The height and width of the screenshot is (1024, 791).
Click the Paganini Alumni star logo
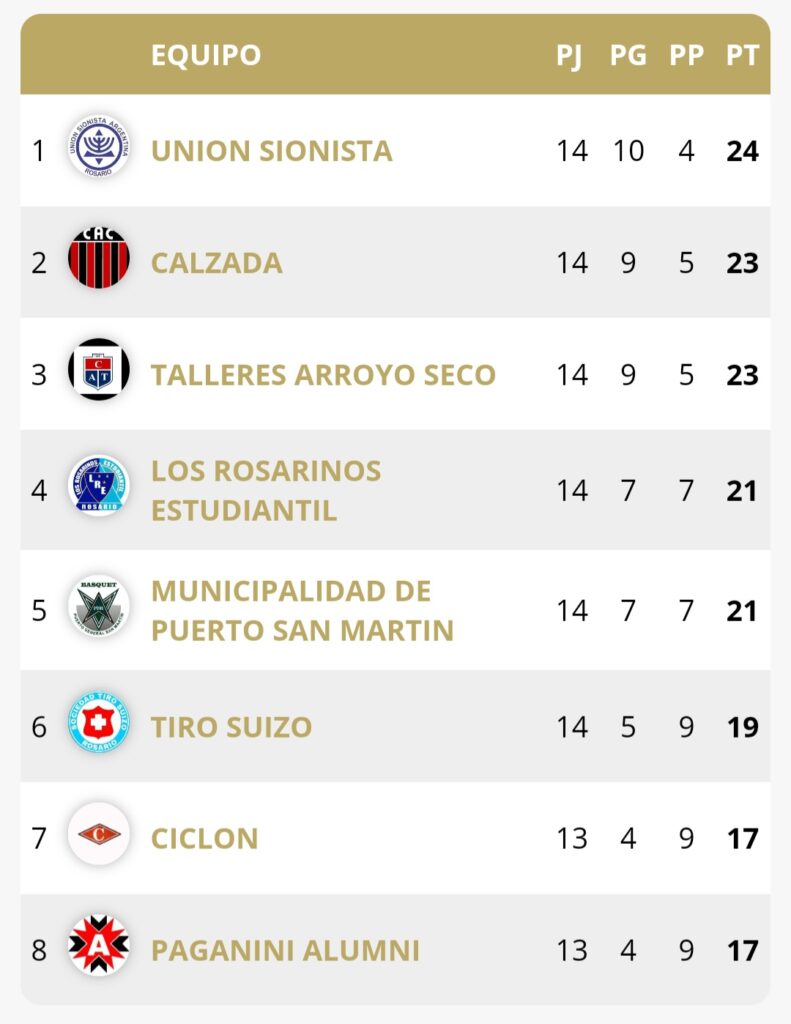pos(99,949)
